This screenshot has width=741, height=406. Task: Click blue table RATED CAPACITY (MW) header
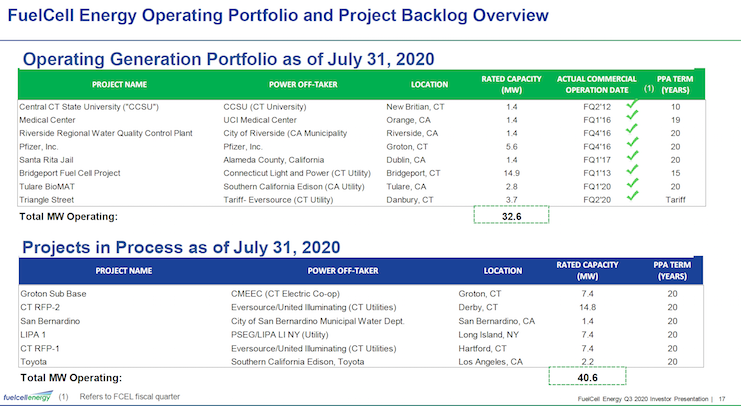point(587,270)
